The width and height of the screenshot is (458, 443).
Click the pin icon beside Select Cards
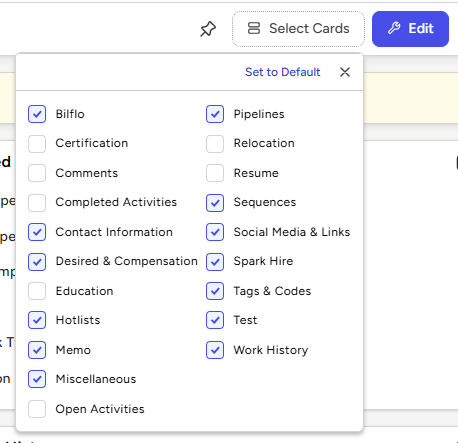(x=208, y=29)
